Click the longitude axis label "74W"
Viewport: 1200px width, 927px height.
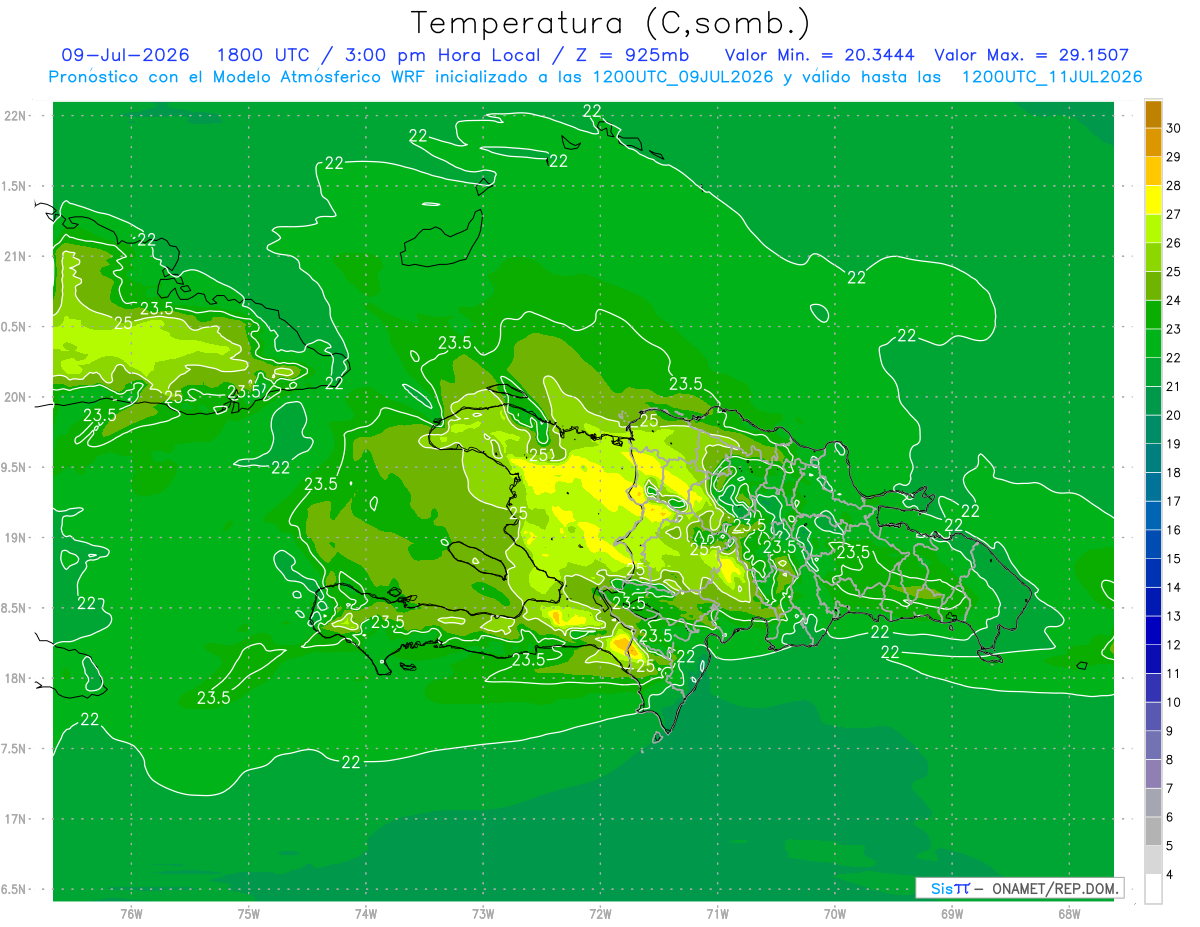pyautogui.click(x=366, y=913)
